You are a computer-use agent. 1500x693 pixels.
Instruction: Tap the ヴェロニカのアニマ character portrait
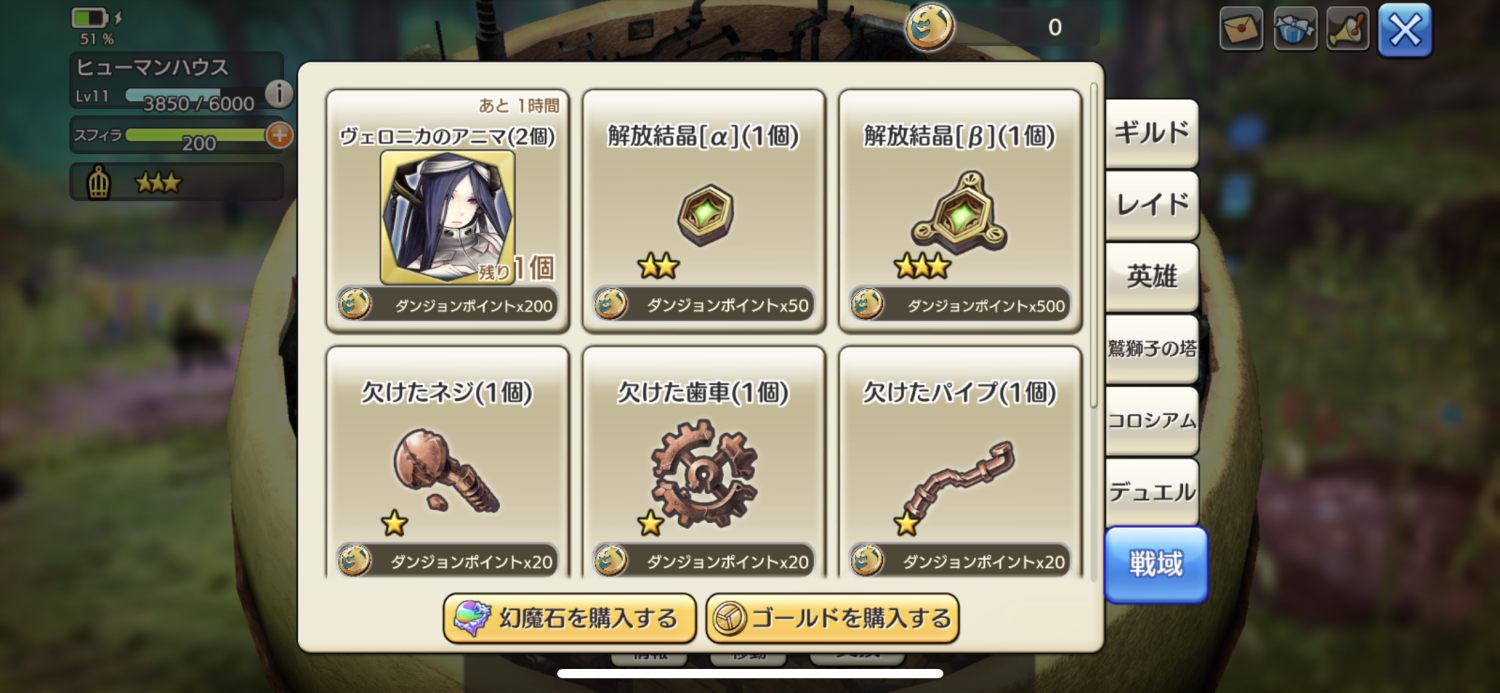tap(448, 217)
